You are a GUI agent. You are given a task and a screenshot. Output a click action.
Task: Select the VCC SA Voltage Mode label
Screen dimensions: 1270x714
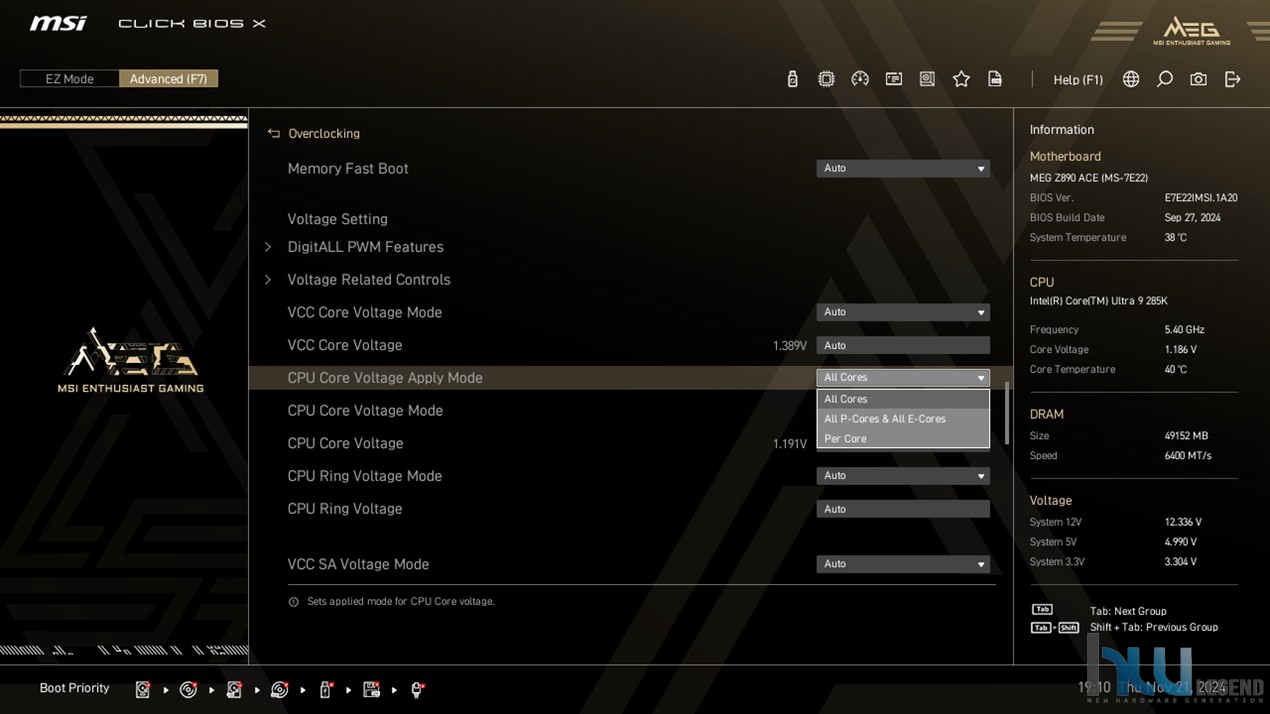[358, 564]
